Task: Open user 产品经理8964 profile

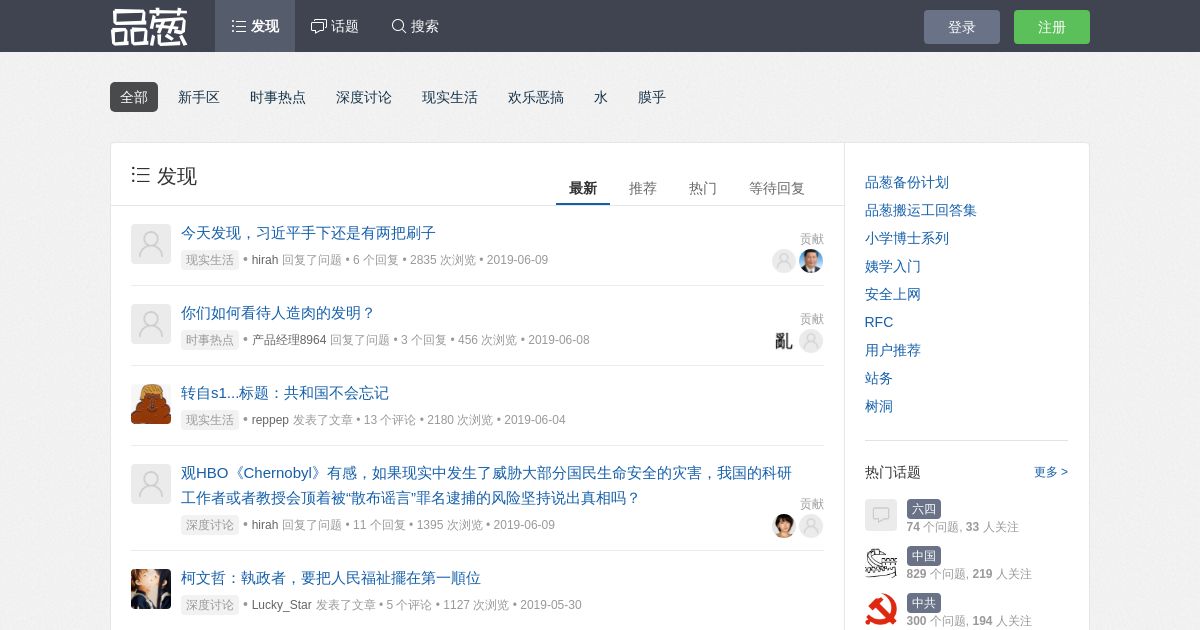Action: tap(289, 340)
